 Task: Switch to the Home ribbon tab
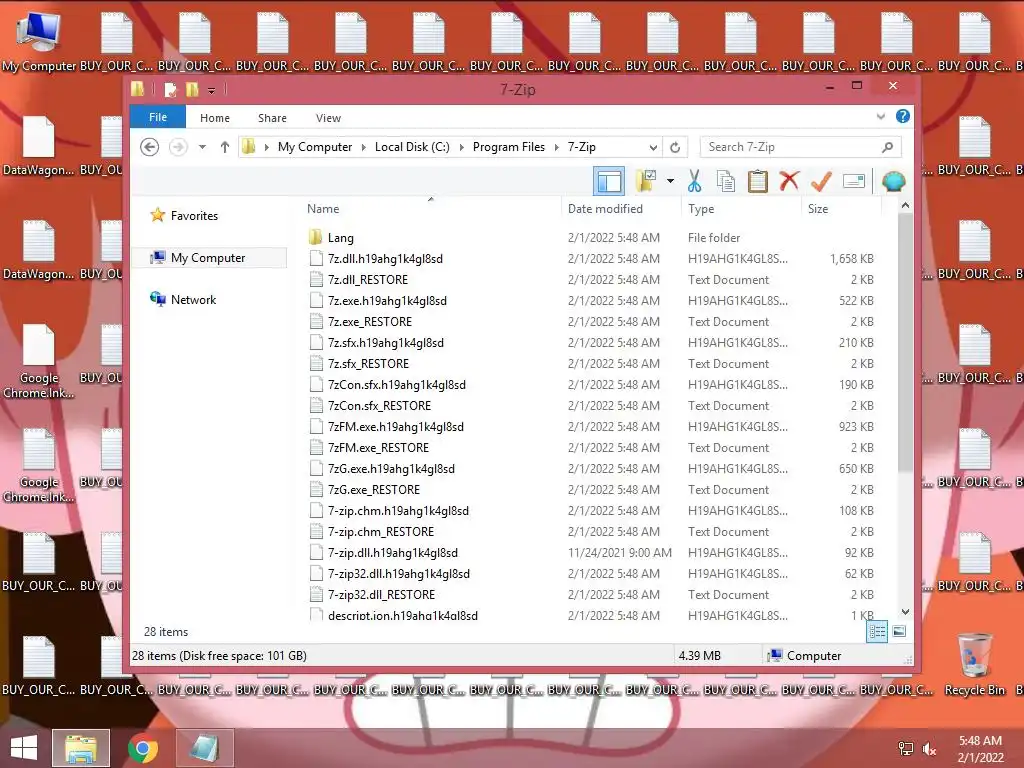coord(215,118)
